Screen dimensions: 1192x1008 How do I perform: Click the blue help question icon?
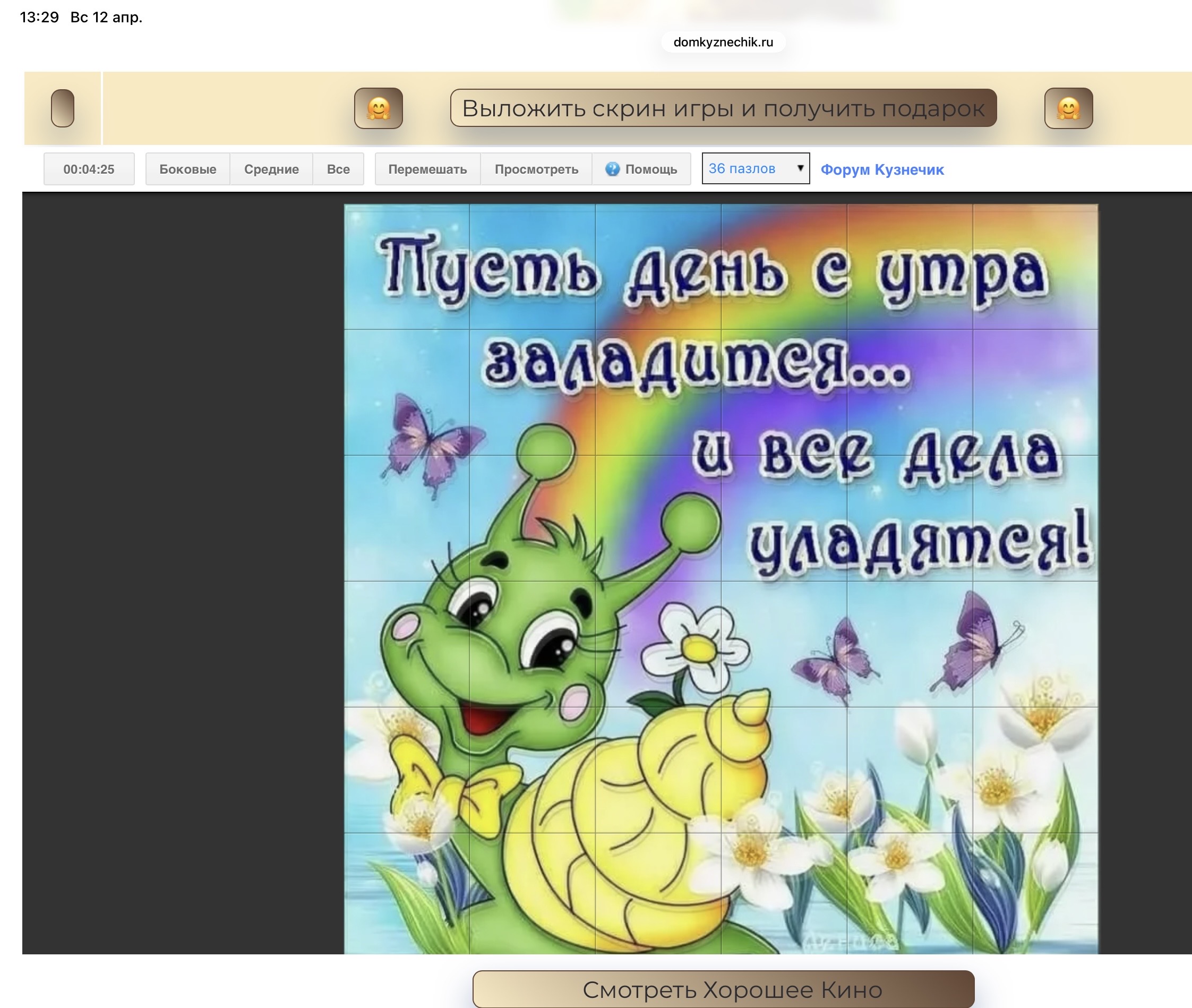coord(612,169)
